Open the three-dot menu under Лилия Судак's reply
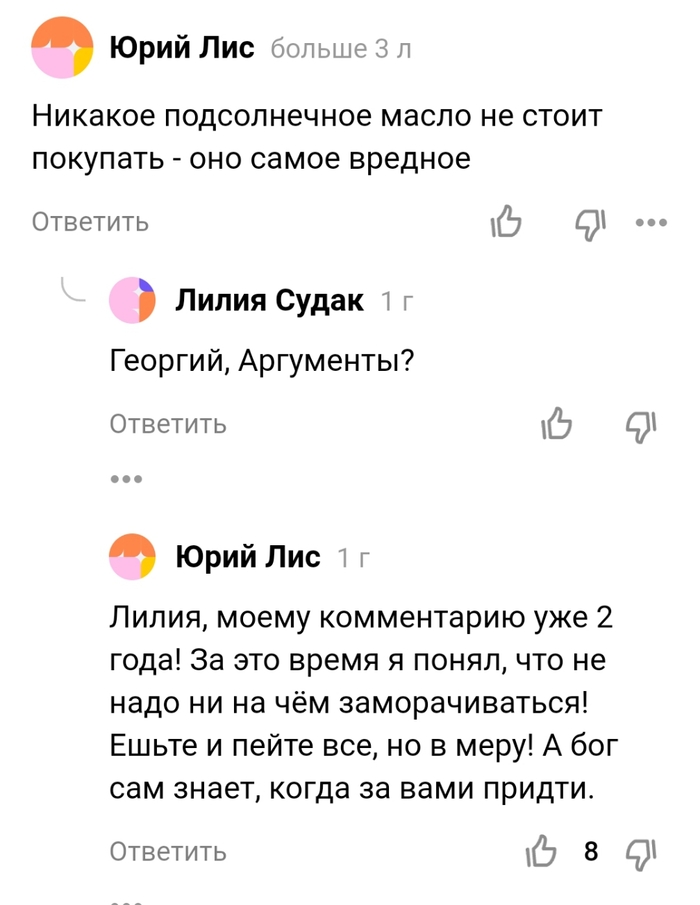 [124, 477]
